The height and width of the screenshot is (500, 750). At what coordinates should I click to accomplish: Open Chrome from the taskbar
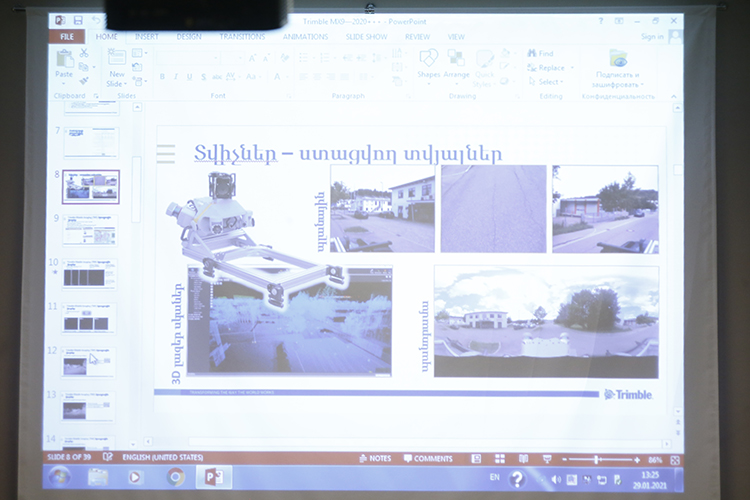(x=176, y=477)
